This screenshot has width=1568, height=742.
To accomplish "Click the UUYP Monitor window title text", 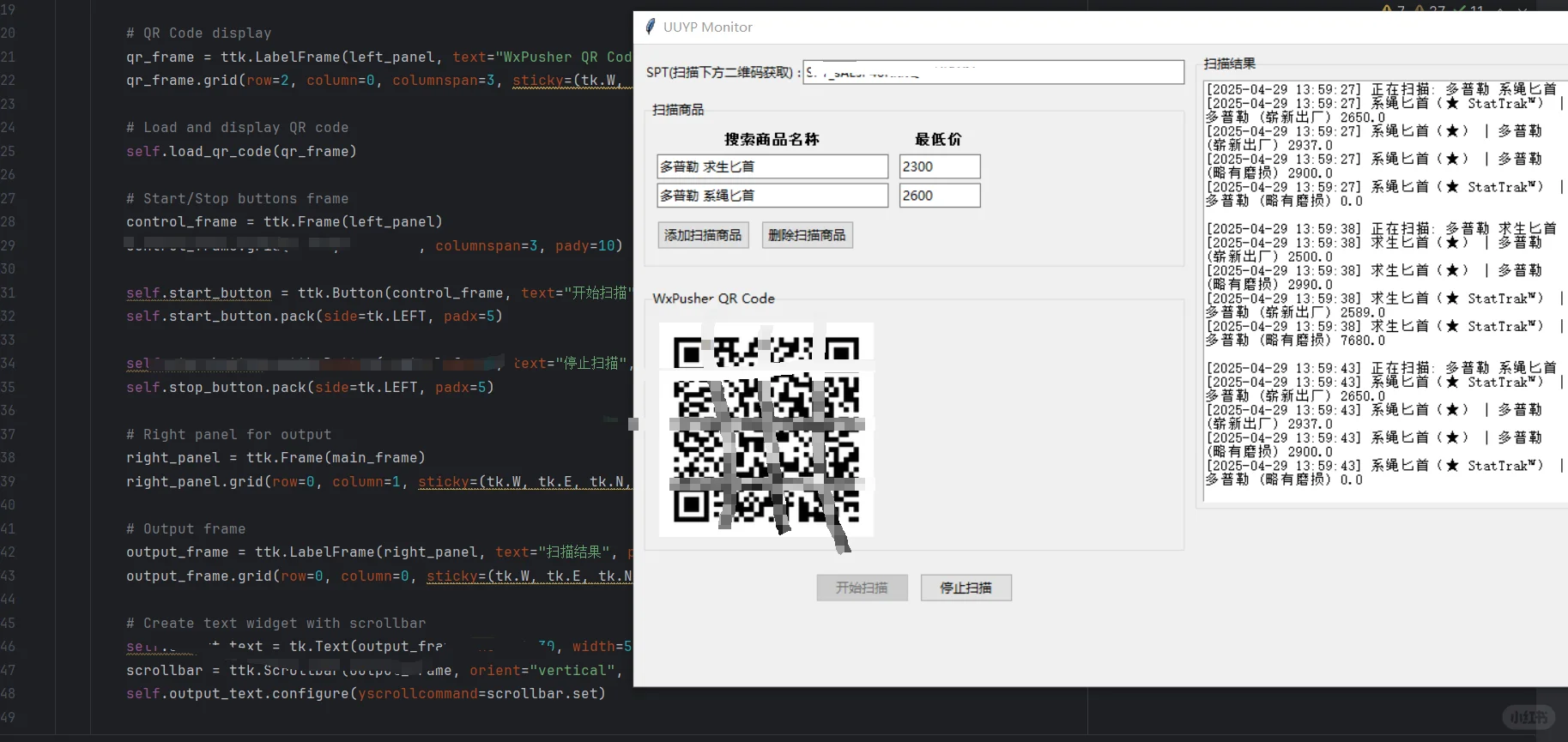I will (708, 27).
